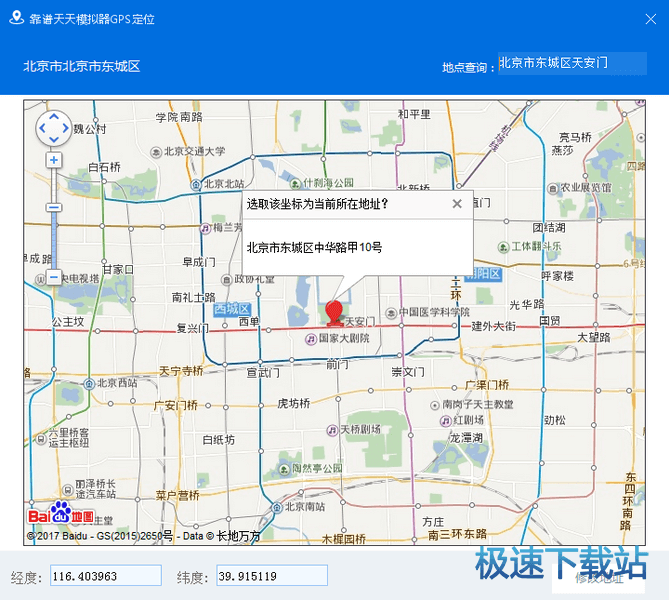Image resolution: width=669 pixels, height=600 pixels.
Task: Click the 龙潭湖 map label
Action: 466,438
